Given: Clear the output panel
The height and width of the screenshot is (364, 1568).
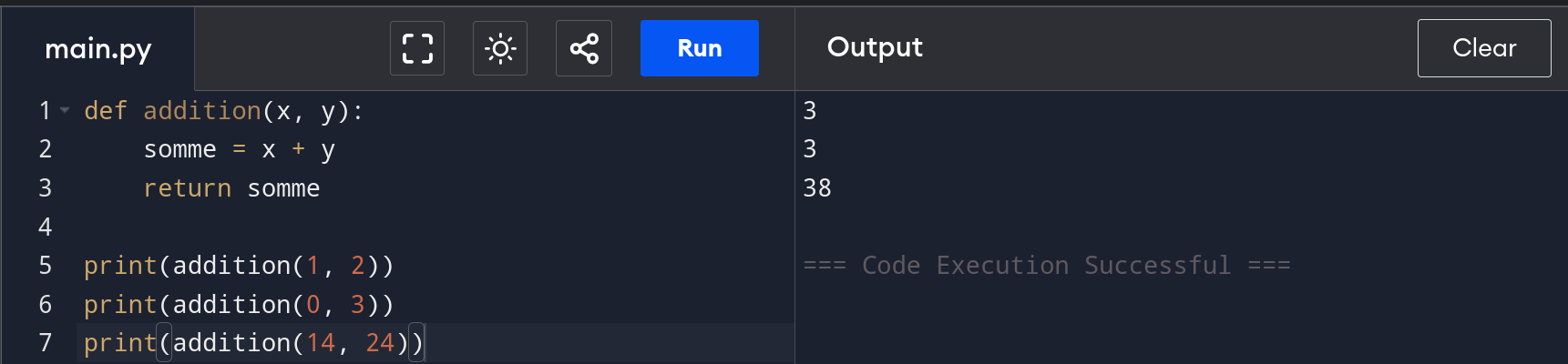Looking at the screenshot, I should (x=1483, y=48).
